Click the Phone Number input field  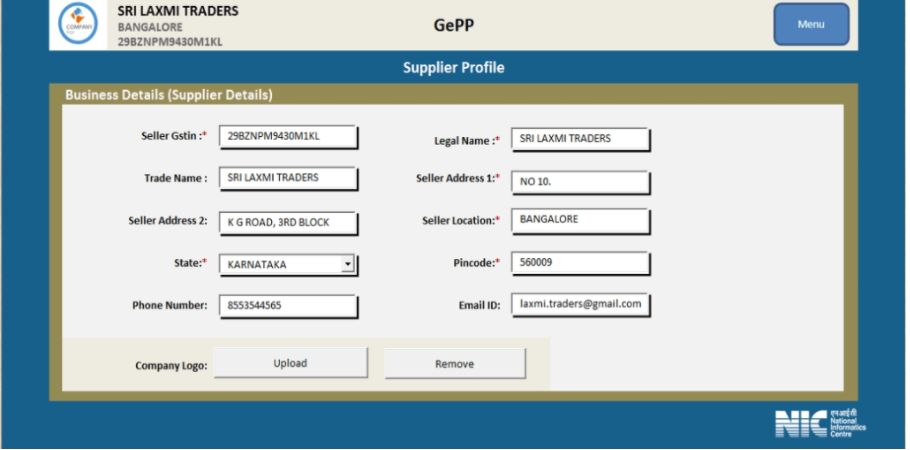tap(288, 306)
